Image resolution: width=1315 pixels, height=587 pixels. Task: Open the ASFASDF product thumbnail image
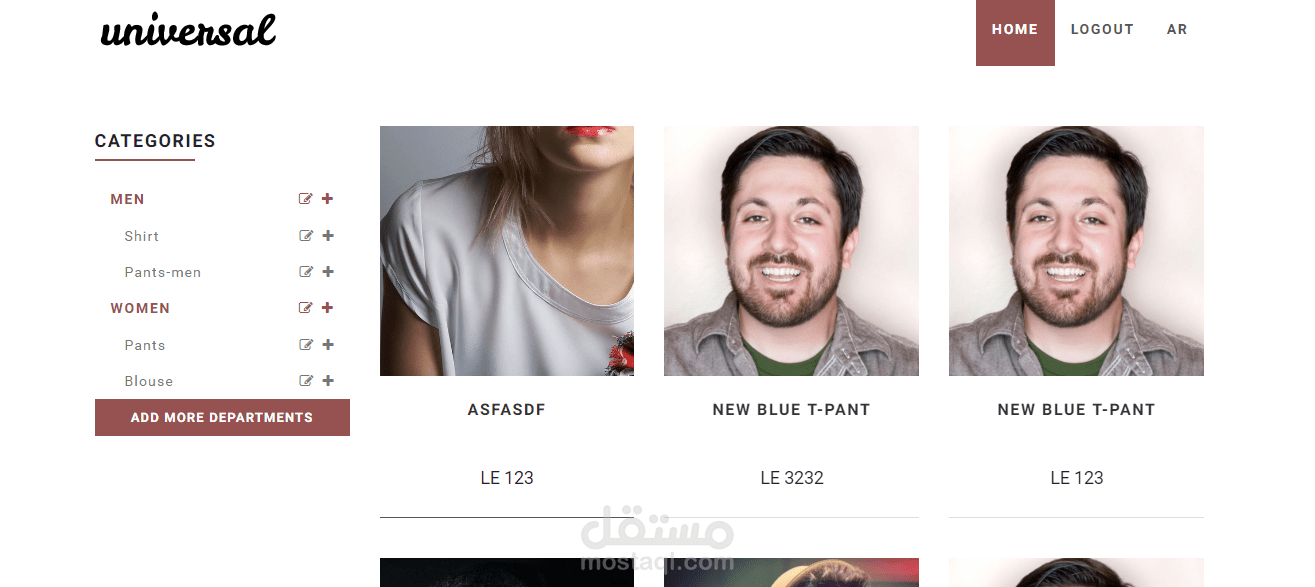tap(507, 251)
